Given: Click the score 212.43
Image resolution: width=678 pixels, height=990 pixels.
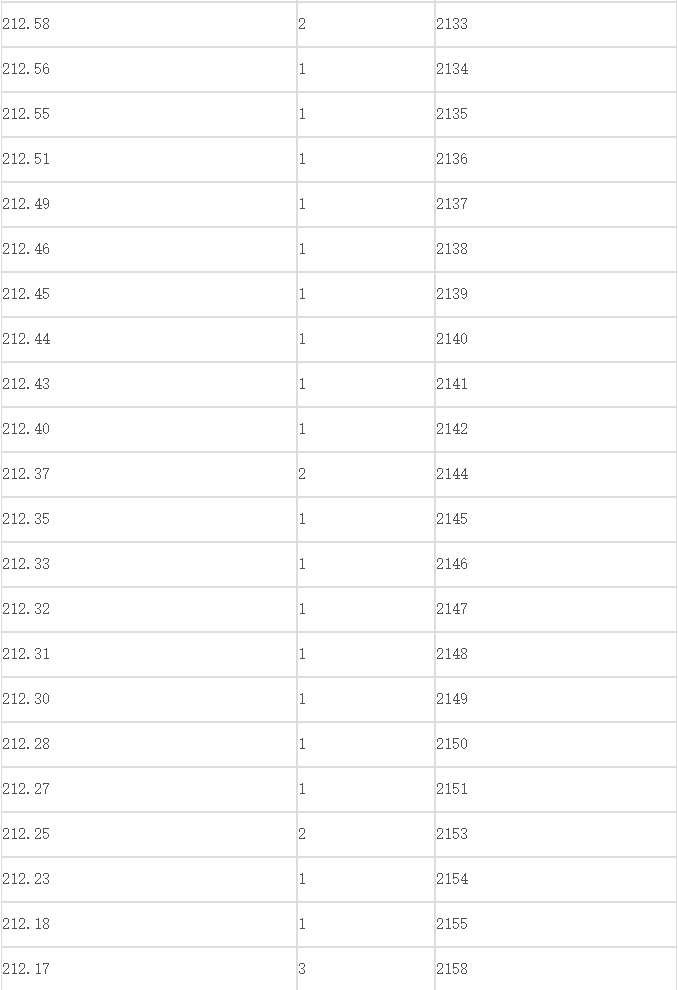Looking at the screenshot, I should pos(26,384).
